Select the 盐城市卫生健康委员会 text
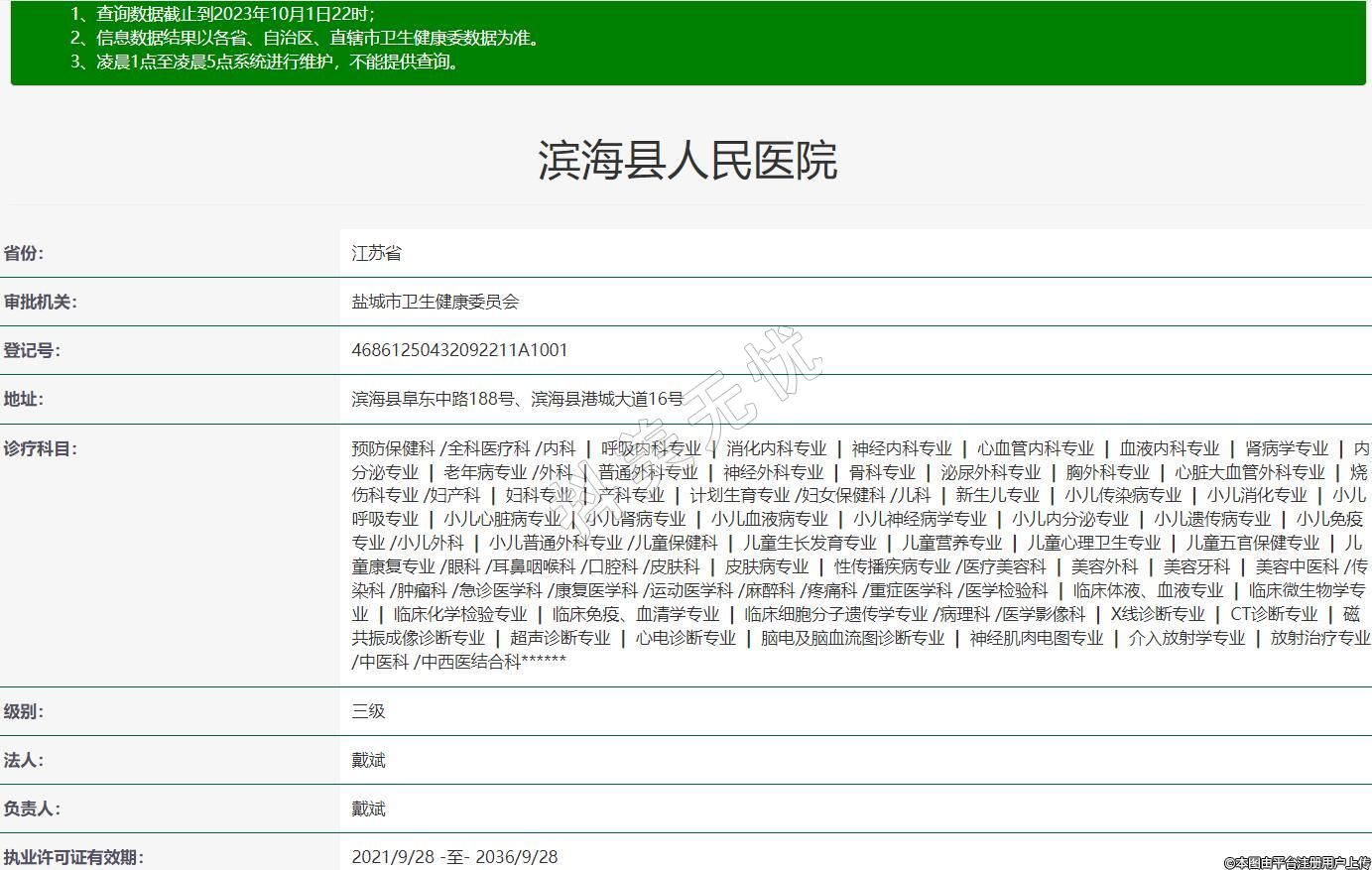The height and width of the screenshot is (870, 1372). (436, 302)
